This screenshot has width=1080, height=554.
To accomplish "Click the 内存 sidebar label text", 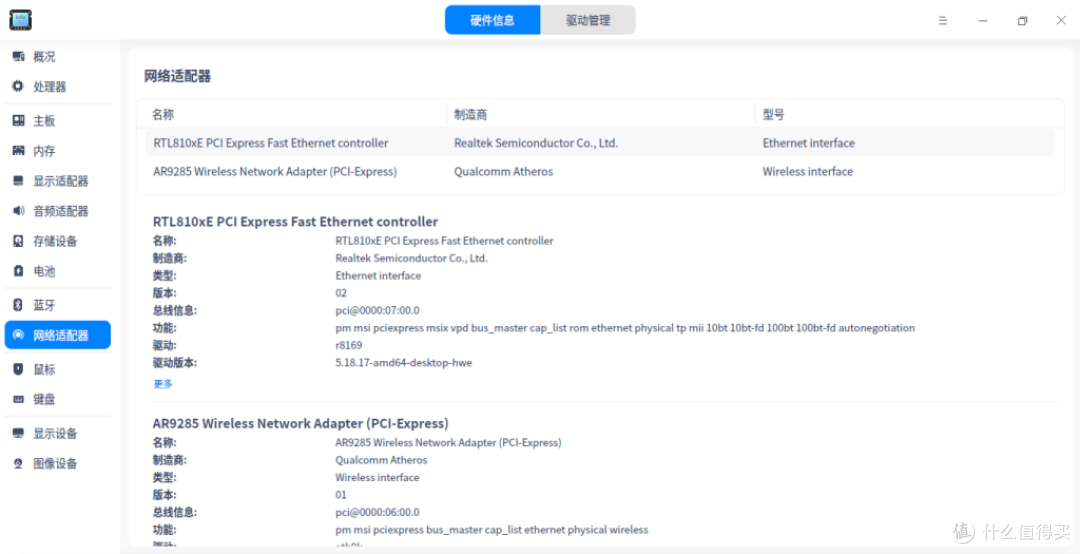I will click(44, 151).
